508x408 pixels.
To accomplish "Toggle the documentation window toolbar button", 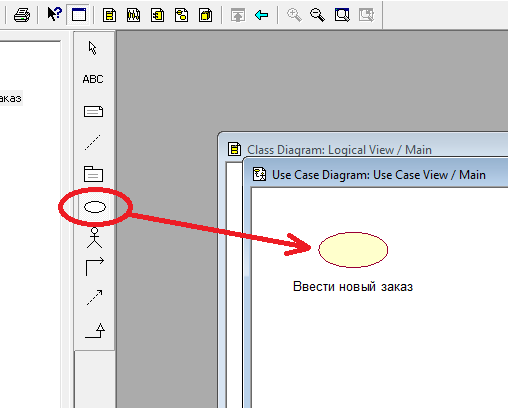I will pyautogui.click(x=79, y=15).
